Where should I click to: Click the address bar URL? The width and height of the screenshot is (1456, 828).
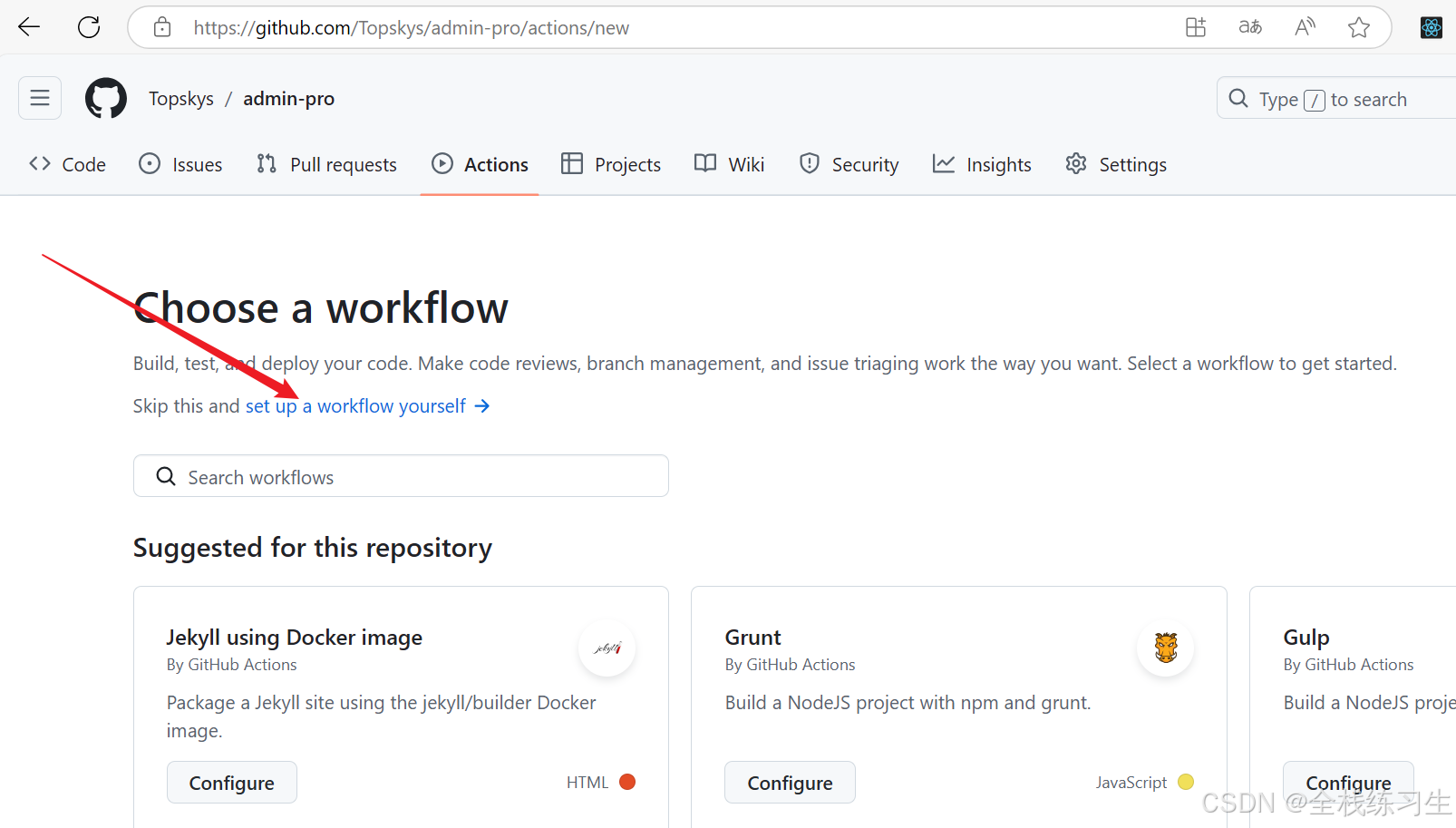(411, 27)
